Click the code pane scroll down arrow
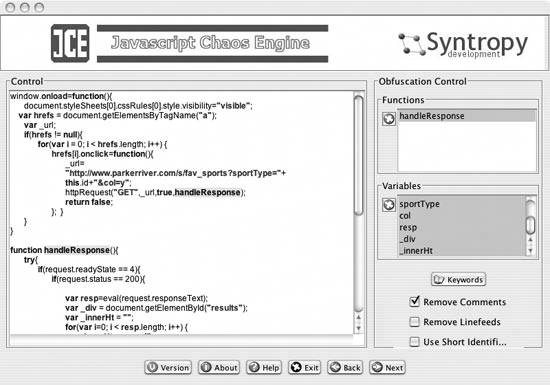This screenshot has width=550, height=385. coord(358,329)
